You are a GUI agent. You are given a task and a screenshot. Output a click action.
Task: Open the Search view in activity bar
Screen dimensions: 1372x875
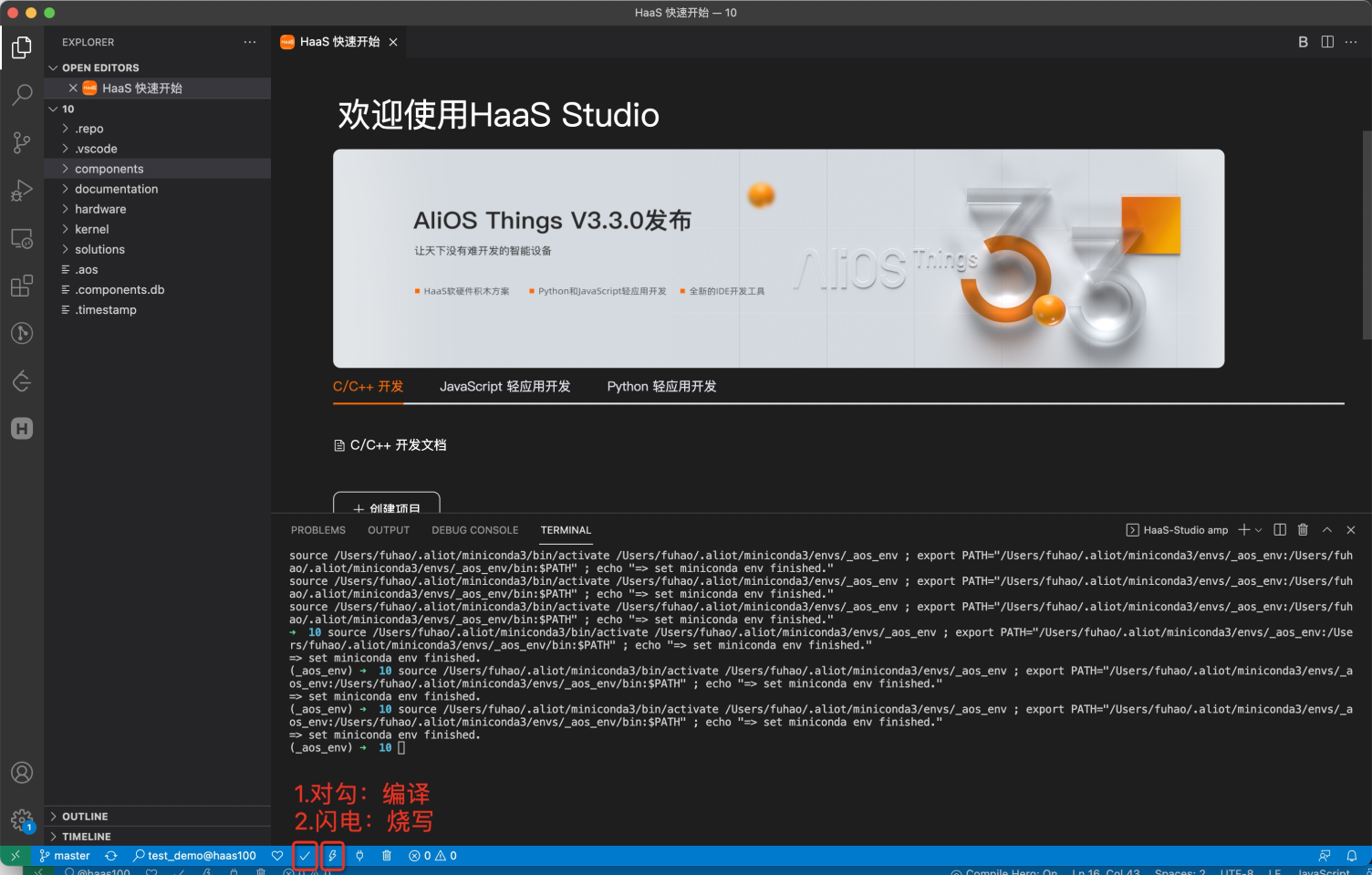pyautogui.click(x=22, y=95)
